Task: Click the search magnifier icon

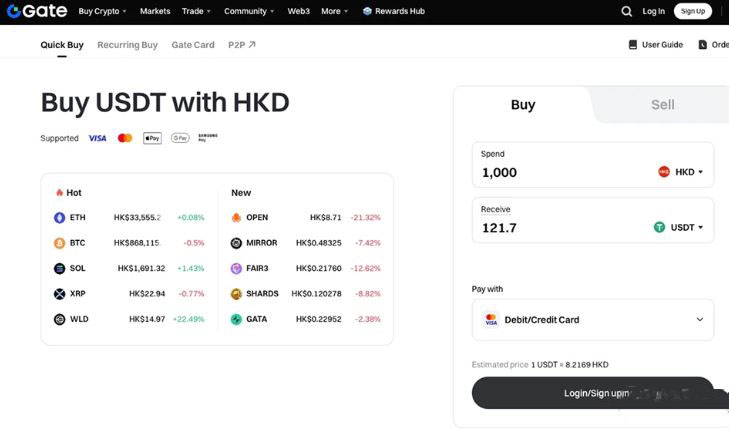Action: (x=626, y=11)
